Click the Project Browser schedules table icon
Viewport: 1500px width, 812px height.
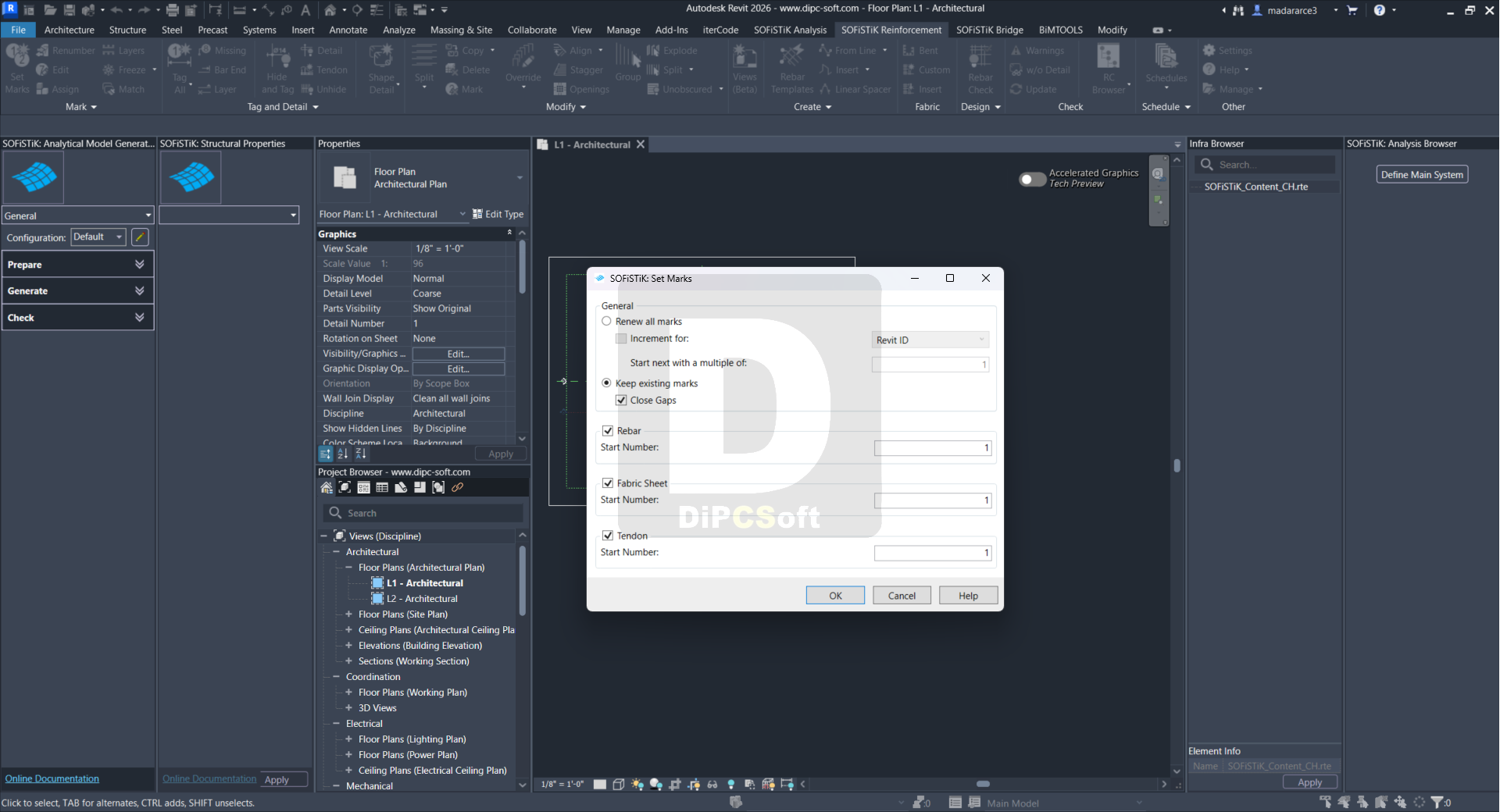382,488
